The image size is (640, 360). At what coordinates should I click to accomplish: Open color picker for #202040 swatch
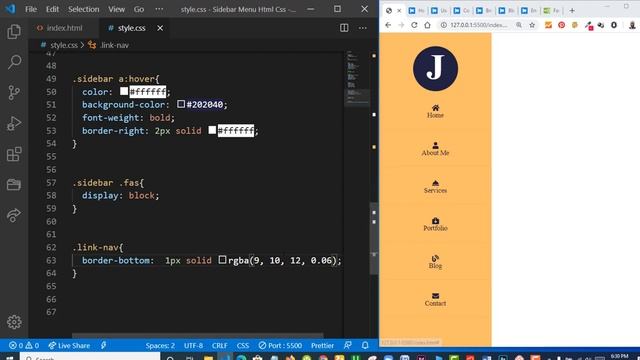(181, 104)
